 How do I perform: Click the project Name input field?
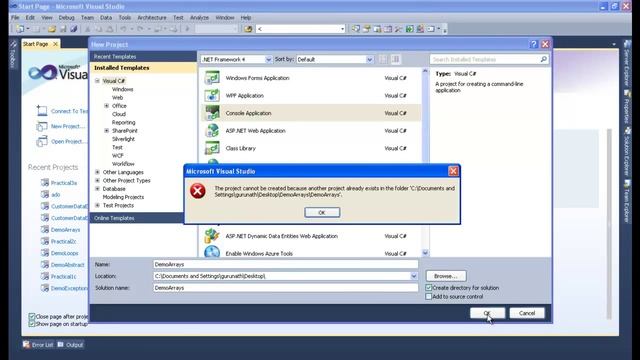coord(286,264)
